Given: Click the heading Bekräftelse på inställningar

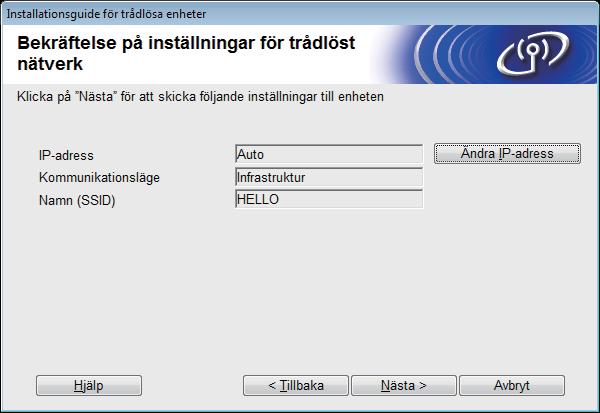Looking at the screenshot, I should tap(186, 53).
